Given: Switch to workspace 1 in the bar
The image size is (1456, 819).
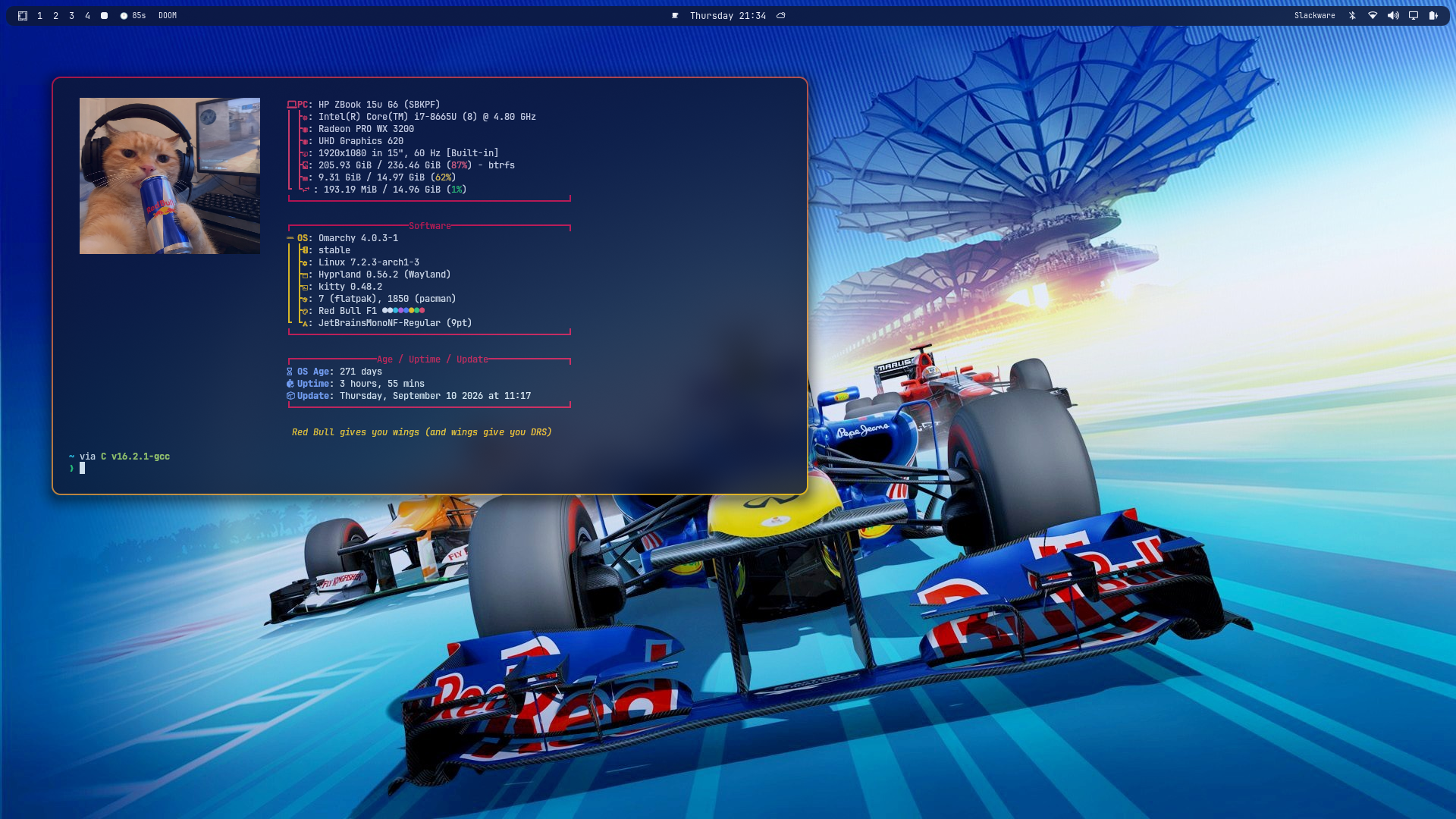Looking at the screenshot, I should click(x=39, y=16).
